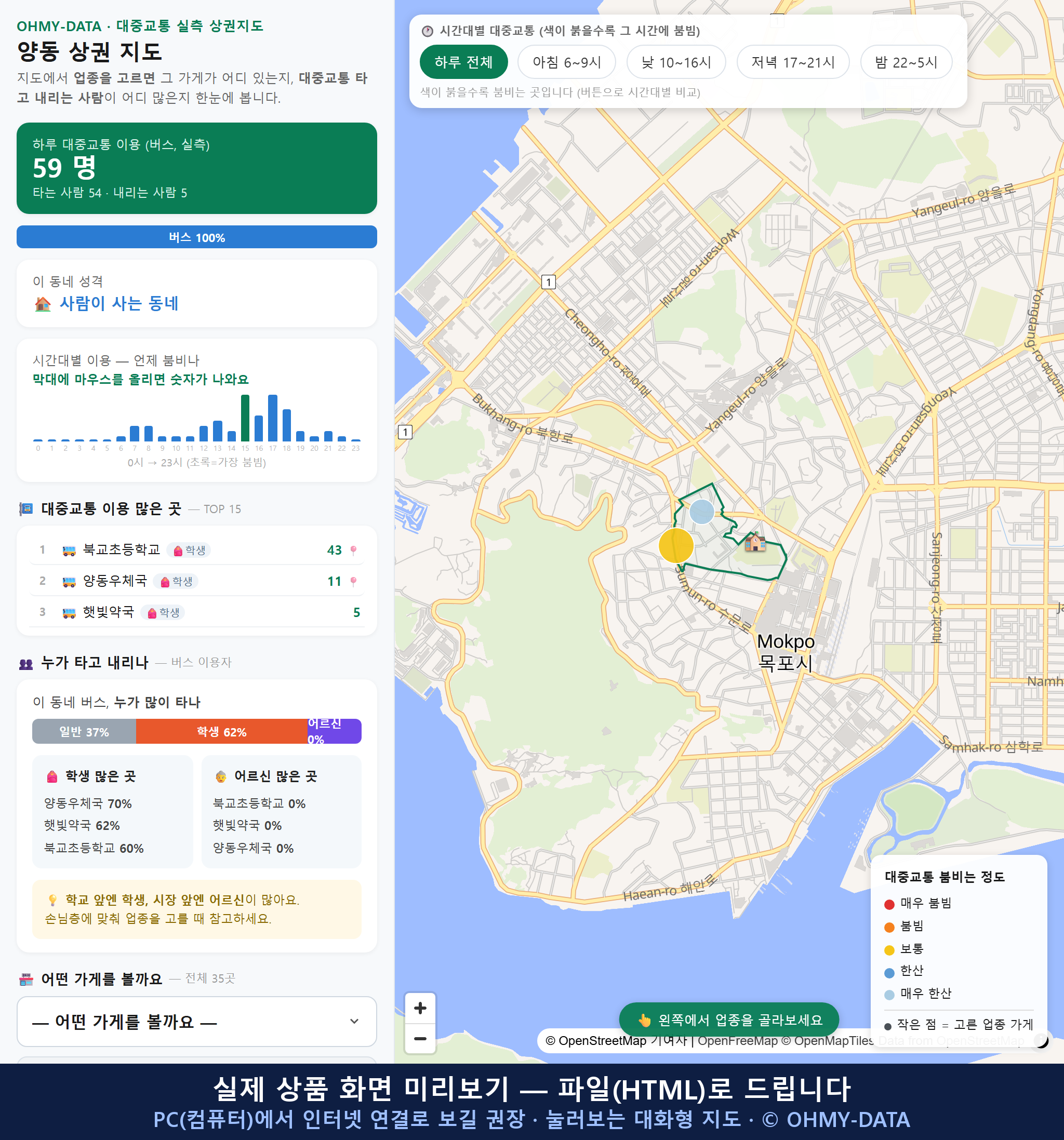This screenshot has height=1140, width=1064.
Task: Click the yellow bus stop circle on map
Action: point(676,545)
